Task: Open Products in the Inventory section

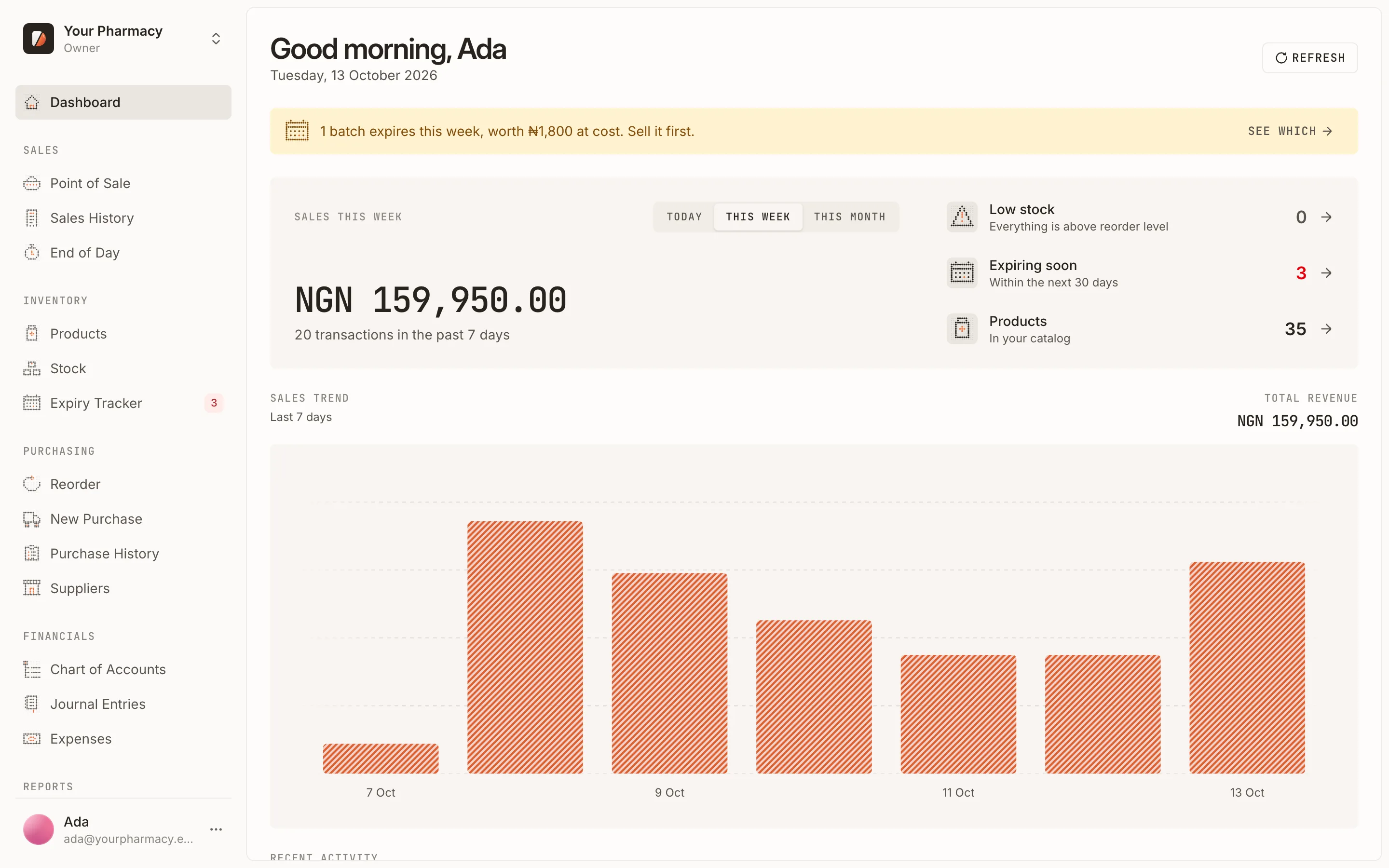Action: coord(123,334)
